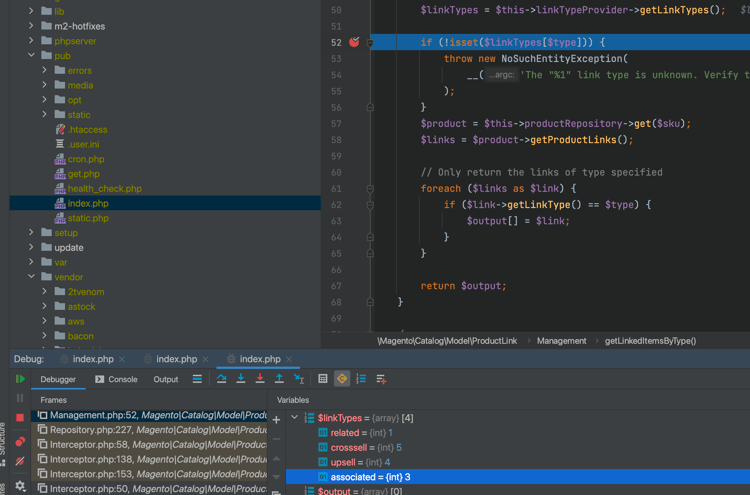Image resolution: width=750 pixels, height=495 pixels.
Task: Open the Evaluate Expression calculator icon
Action: 323,379
